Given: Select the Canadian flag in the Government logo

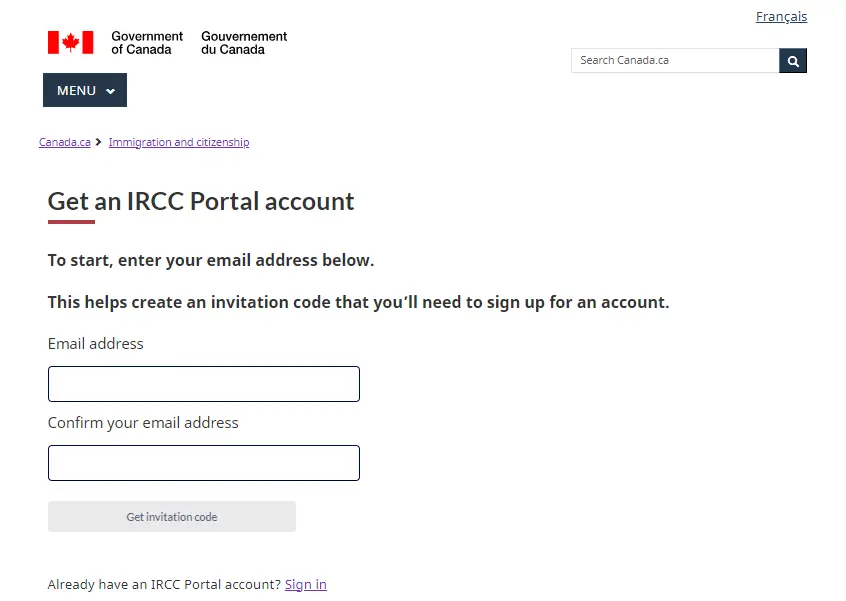Looking at the screenshot, I should click(70, 42).
